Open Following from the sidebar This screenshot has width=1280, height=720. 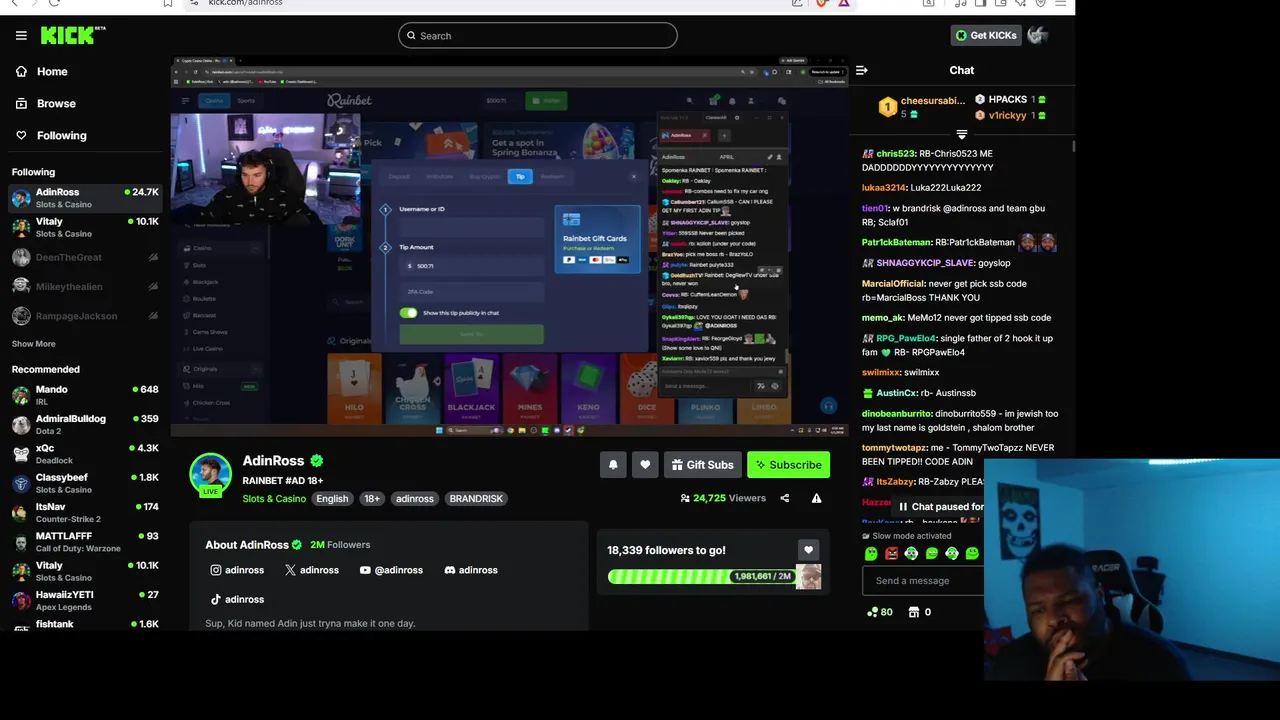click(61, 135)
